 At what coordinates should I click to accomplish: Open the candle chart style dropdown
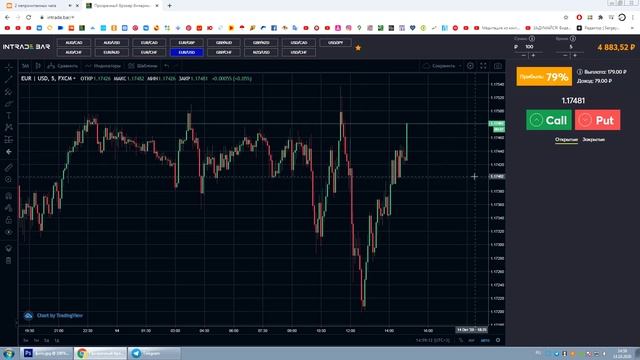(x=38, y=66)
